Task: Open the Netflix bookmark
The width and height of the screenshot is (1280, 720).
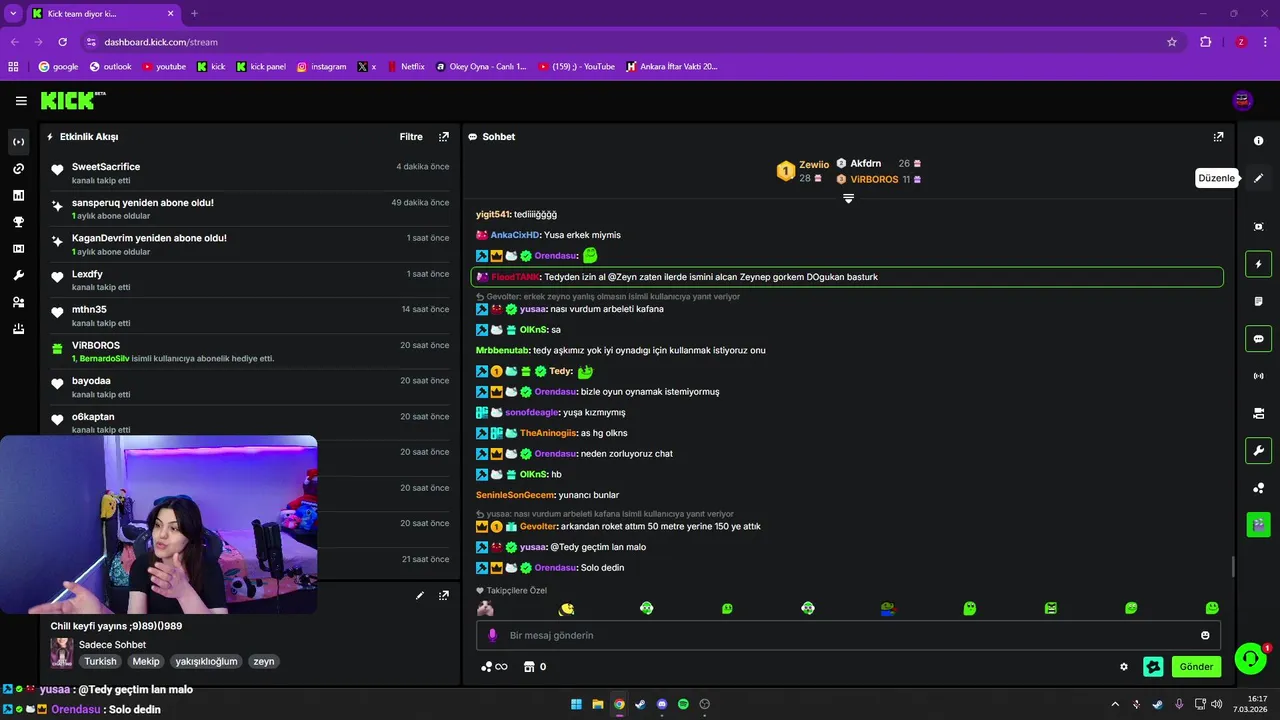Action: (x=405, y=67)
